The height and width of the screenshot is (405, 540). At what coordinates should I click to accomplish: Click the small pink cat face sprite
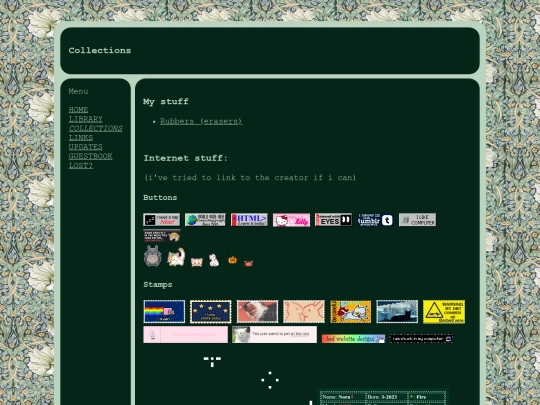pyautogui.click(x=197, y=262)
